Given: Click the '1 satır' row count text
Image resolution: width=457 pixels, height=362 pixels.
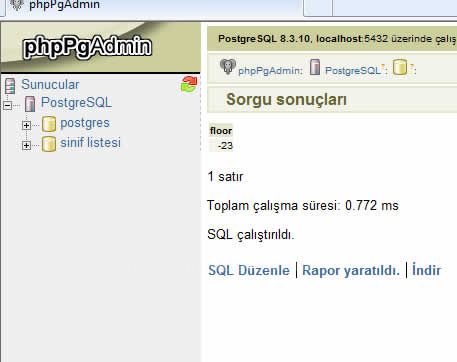Looking at the screenshot, I should (225, 176).
